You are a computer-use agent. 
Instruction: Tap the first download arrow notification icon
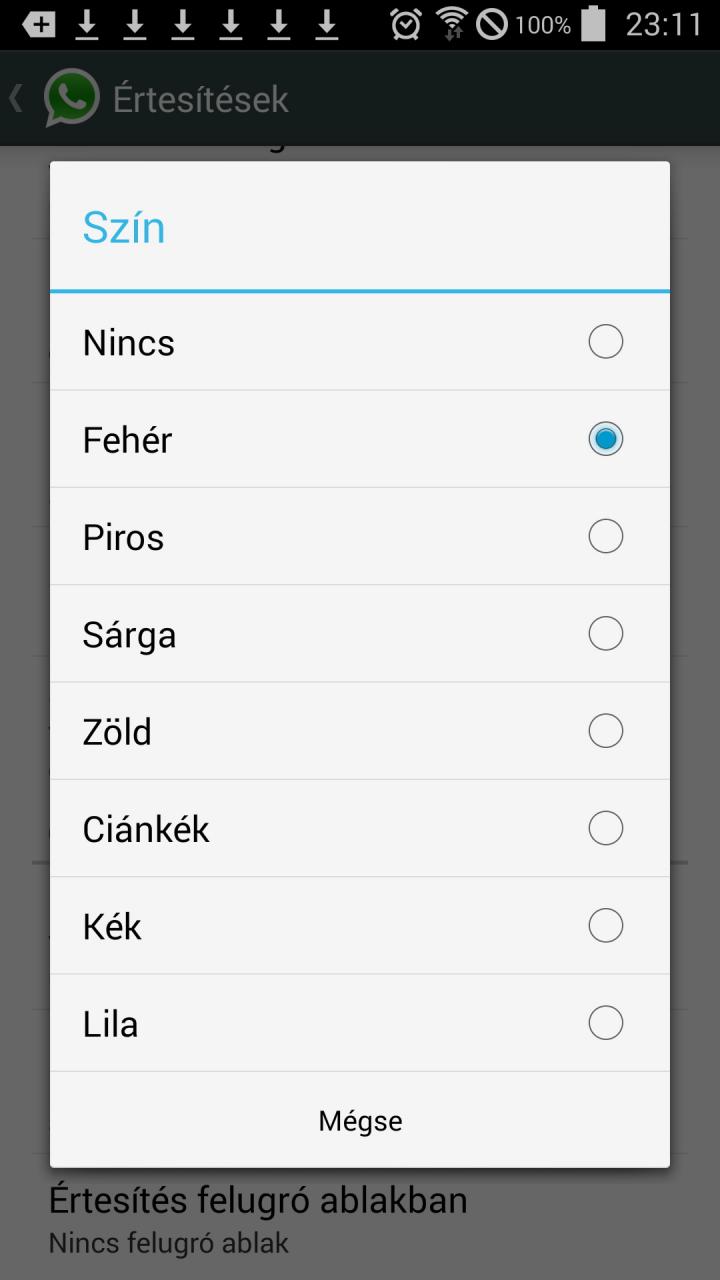click(87, 24)
